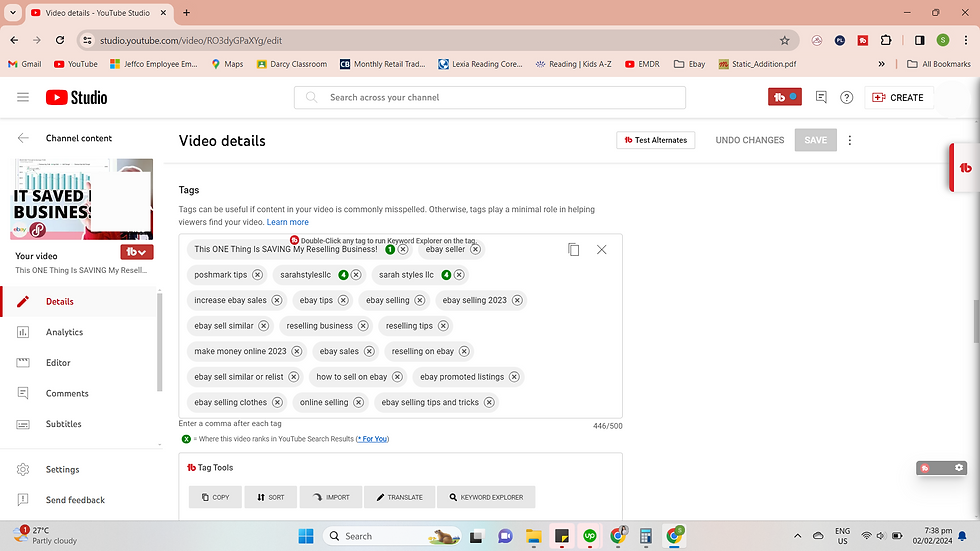Image resolution: width=980 pixels, height=551 pixels.
Task: Remove the 'ebay seller' tag
Action: click(476, 249)
